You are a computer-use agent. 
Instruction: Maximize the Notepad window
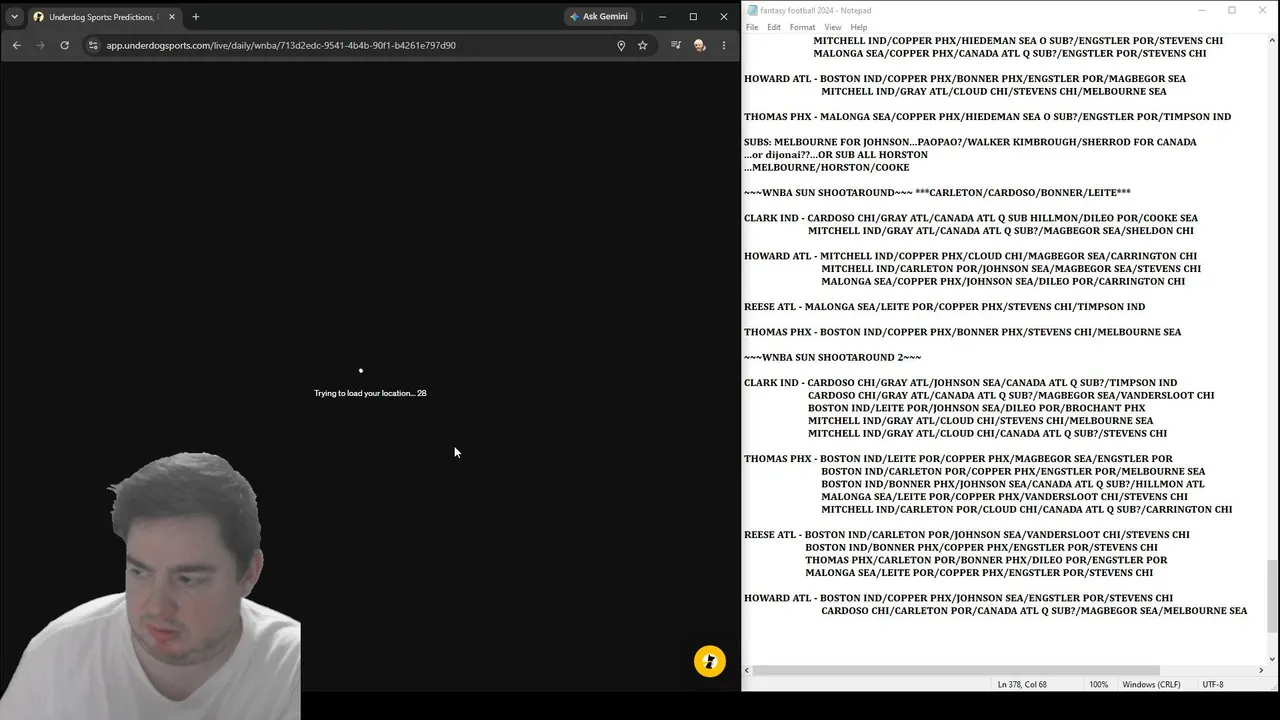click(x=1232, y=11)
